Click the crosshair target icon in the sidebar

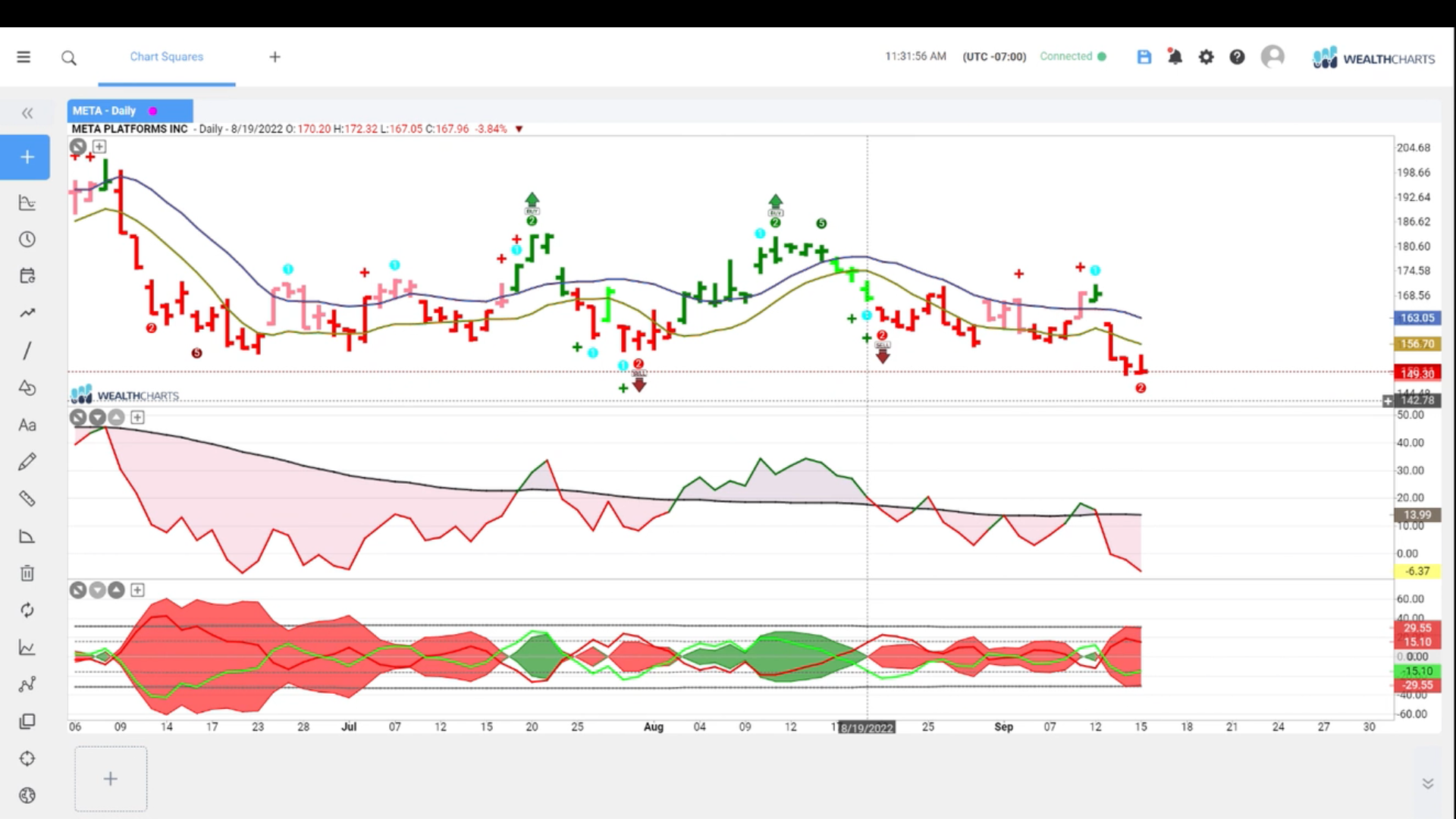27,758
